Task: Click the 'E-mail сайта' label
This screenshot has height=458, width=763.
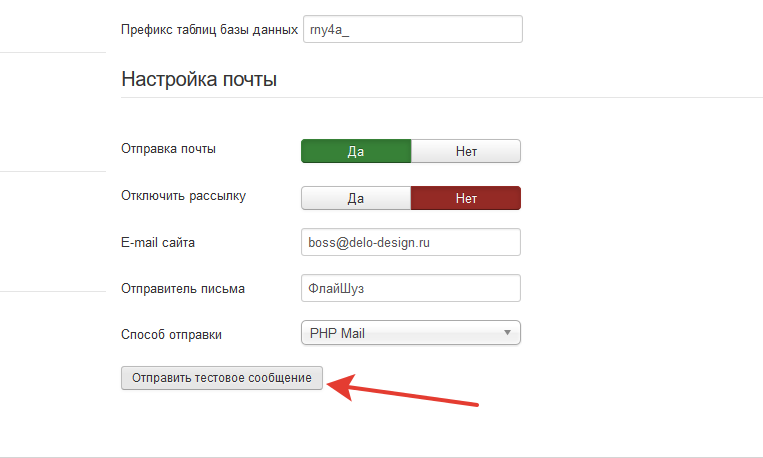Action: pyautogui.click(x=158, y=242)
